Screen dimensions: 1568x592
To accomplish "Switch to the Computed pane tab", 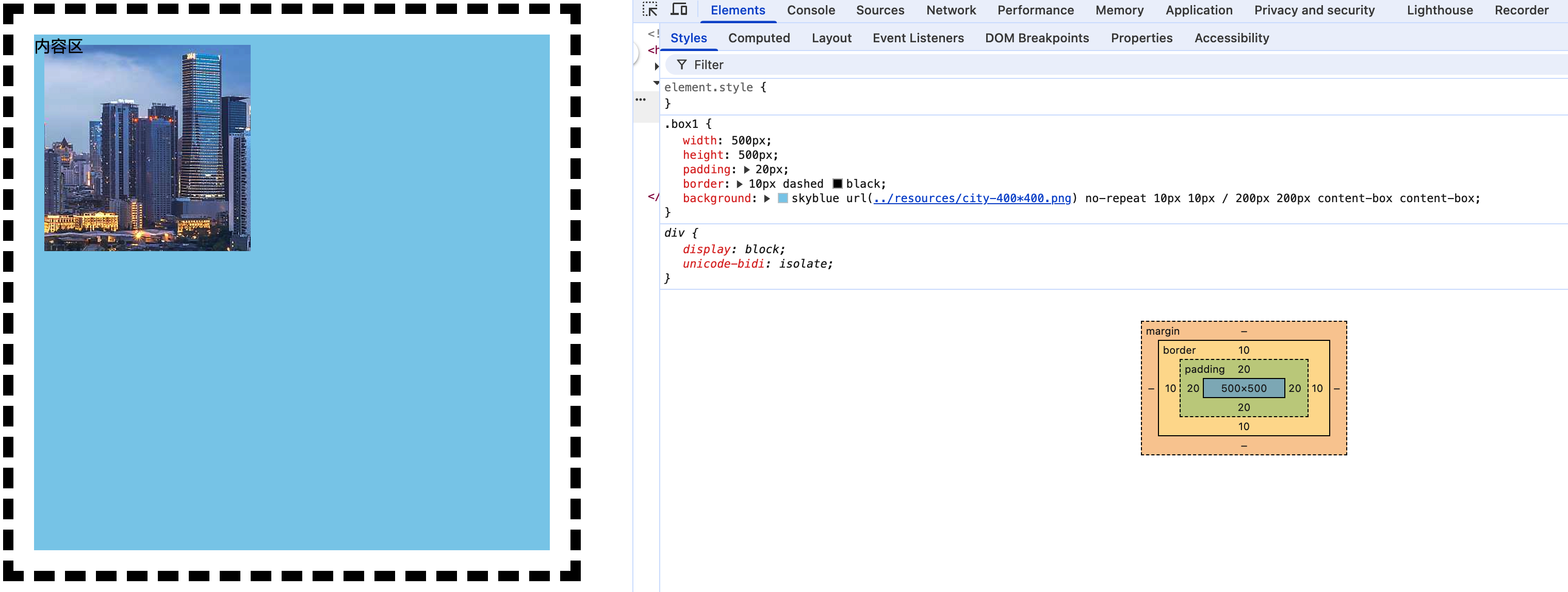I will [x=758, y=38].
